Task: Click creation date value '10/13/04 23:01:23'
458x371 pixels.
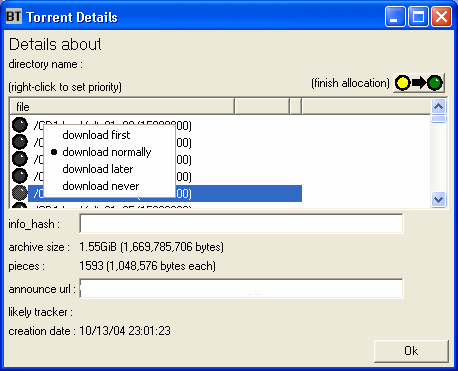Action: 125,331
